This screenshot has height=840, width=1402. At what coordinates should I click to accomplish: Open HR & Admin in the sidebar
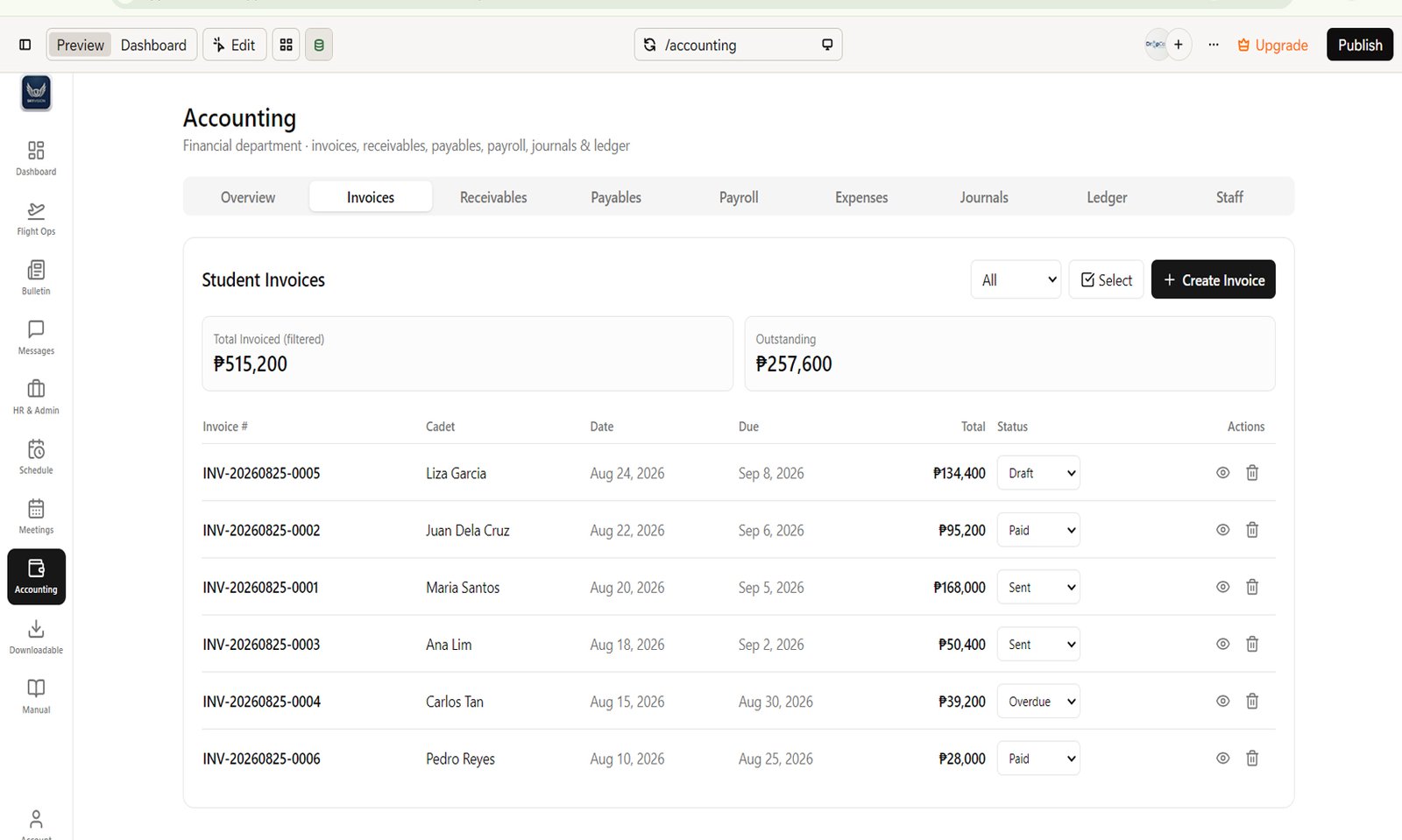36,397
